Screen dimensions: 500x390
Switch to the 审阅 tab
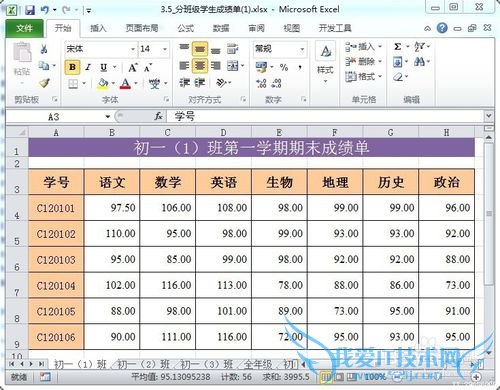[x=256, y=28]
